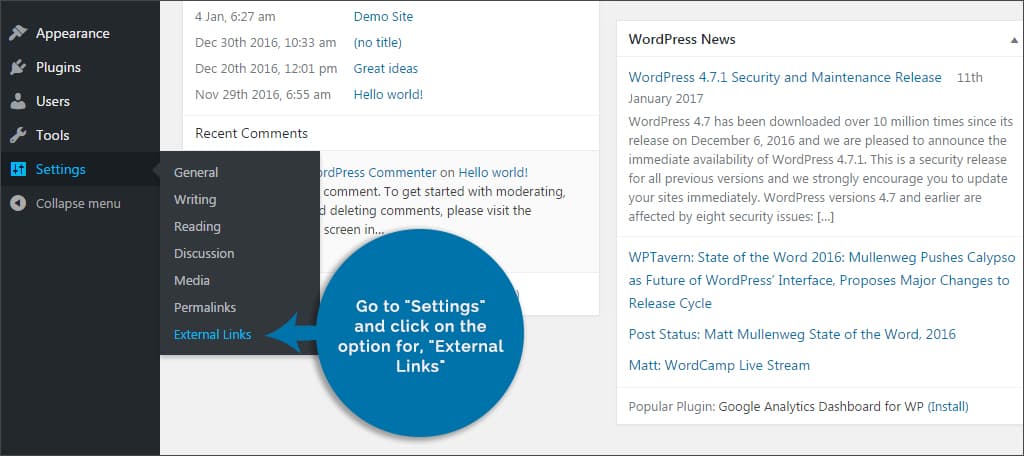
Task: Click the Settings sliders icon
Action: coord(18,169)
